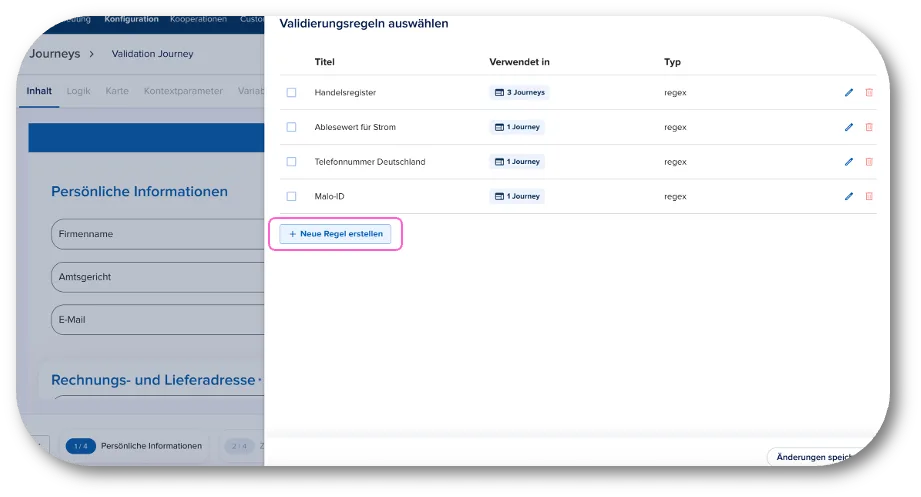Screen dimensions: 921x497
Task: Click Änderungen speichern button
Action: [x=814, y=457]
